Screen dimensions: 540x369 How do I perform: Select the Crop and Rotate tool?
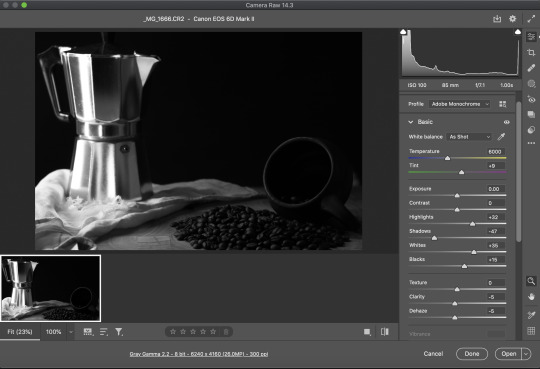point(531,52)
